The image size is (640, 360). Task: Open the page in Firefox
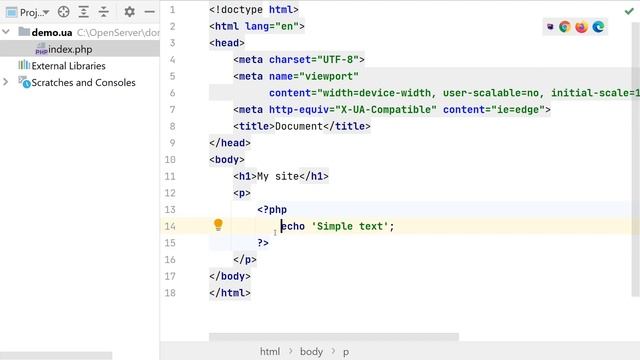point(581,27)
